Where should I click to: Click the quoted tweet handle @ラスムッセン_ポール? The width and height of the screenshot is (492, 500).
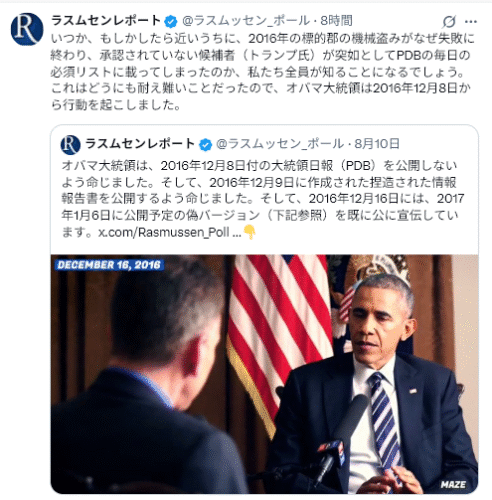[280, 144]
